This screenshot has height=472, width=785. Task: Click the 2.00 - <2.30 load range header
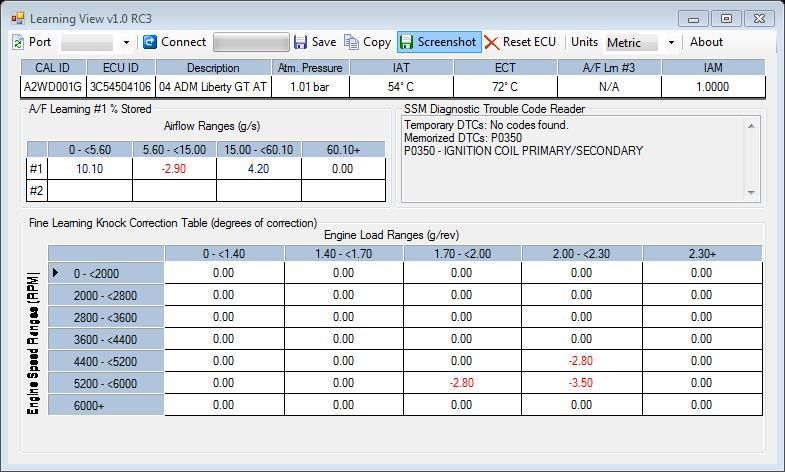click(581, 254)
